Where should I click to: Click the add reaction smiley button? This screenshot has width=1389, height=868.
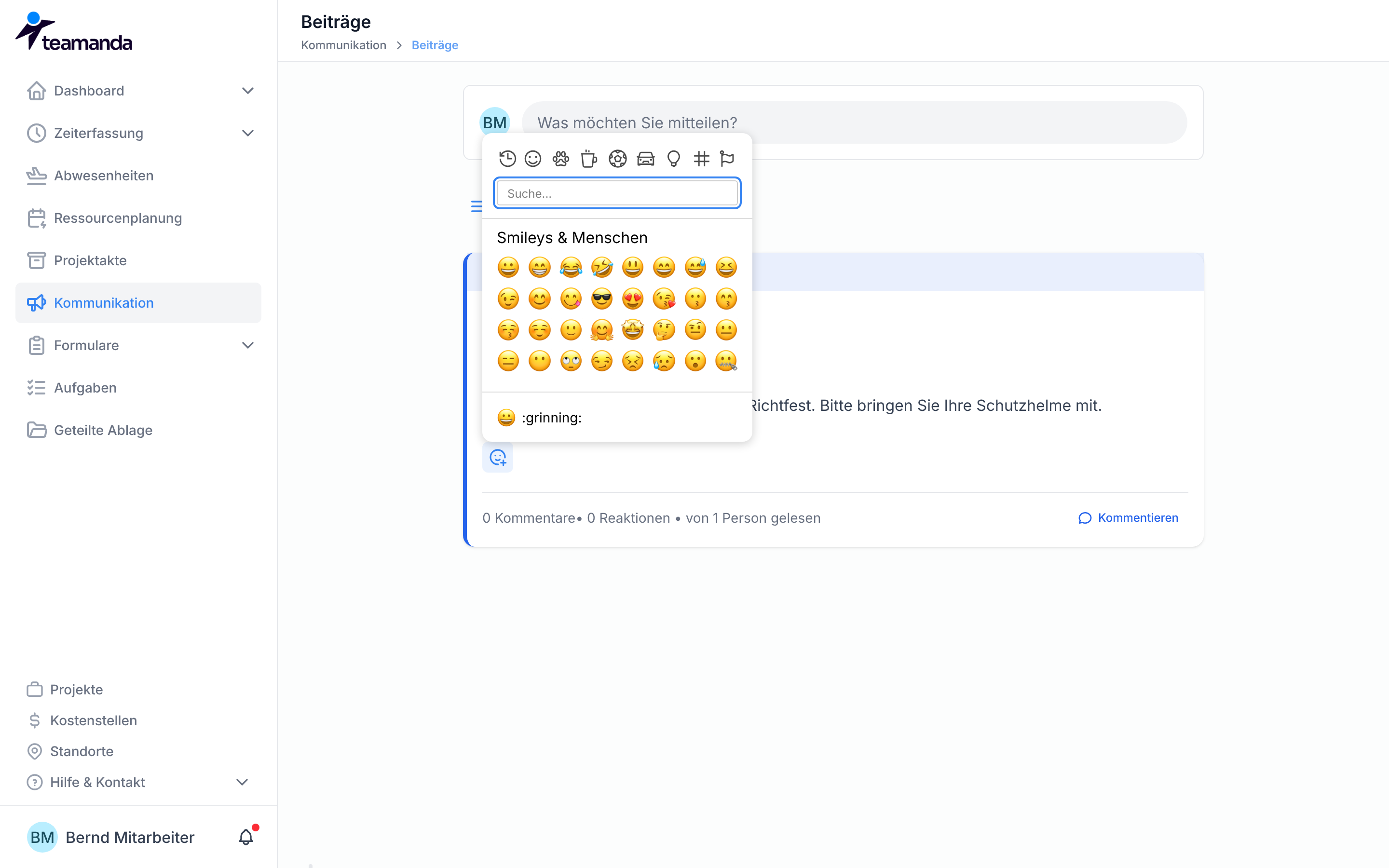click(498, 458)
